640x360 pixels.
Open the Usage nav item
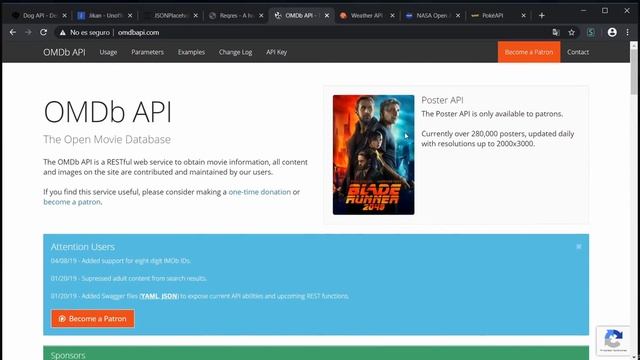point(108,52)
